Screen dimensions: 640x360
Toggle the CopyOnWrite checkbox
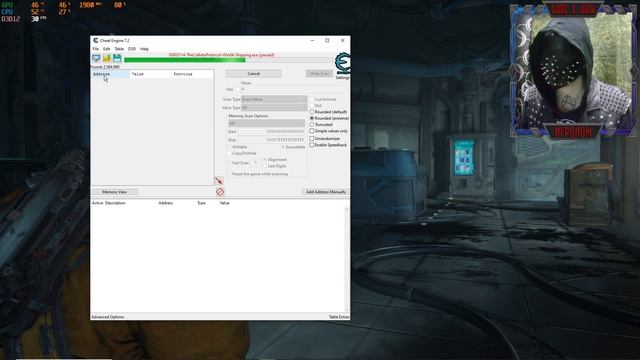(229, 153)
